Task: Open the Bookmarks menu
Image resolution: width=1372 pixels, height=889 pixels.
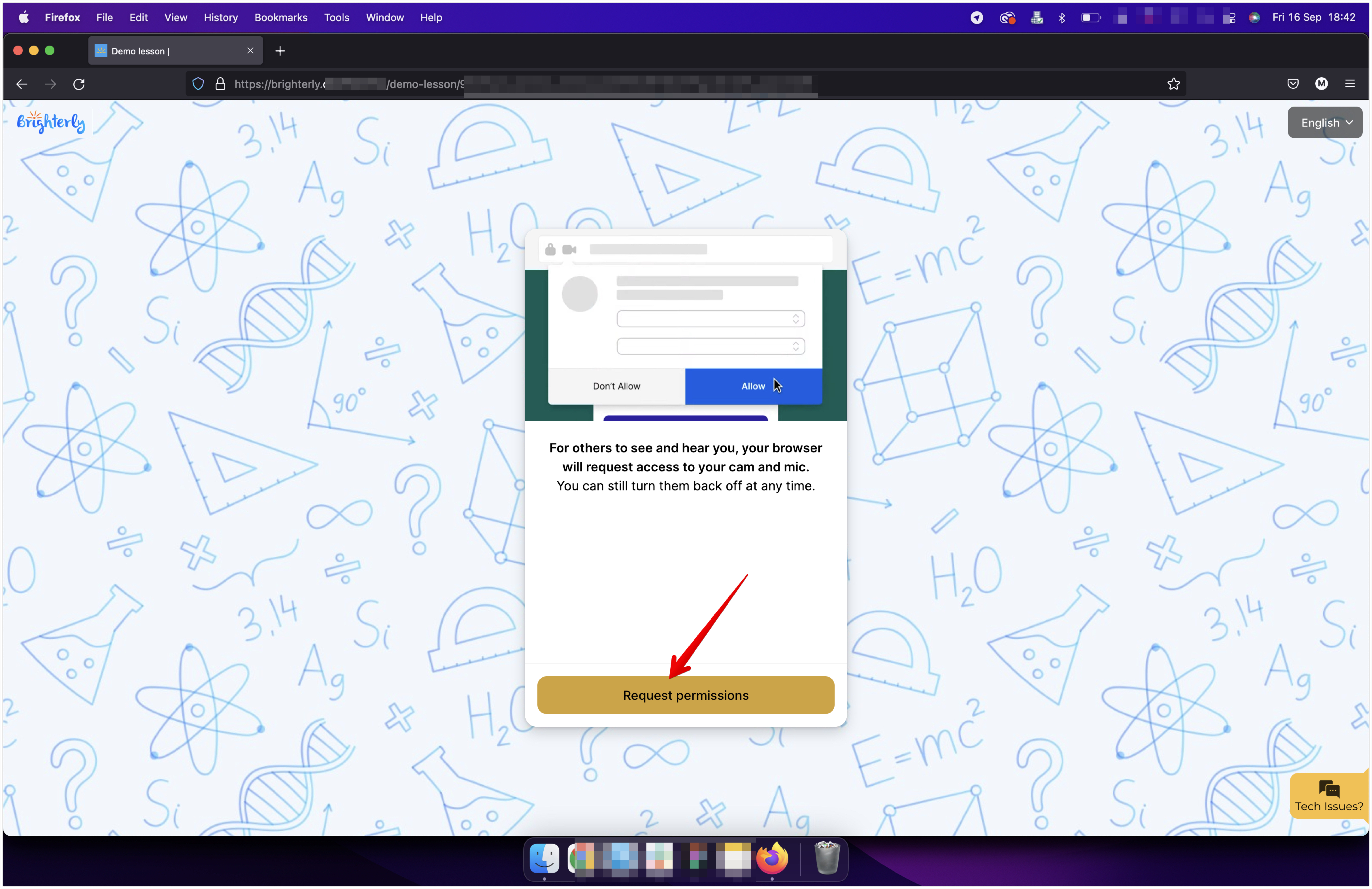Action: [281, 17]
